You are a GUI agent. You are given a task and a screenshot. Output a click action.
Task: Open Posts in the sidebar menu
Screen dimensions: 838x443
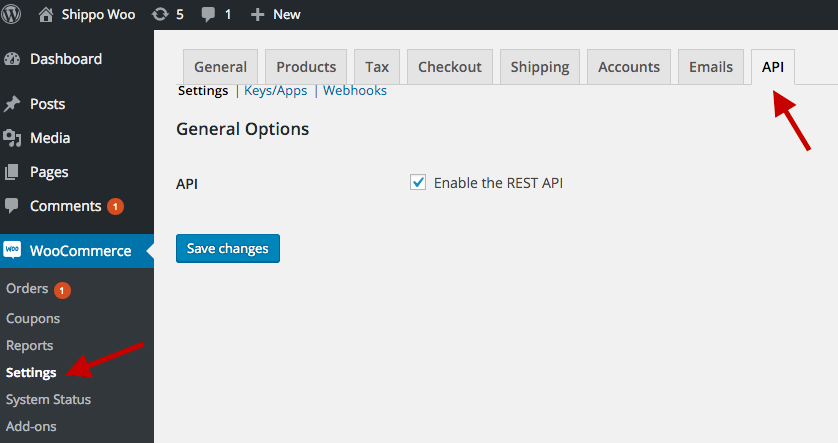[48, 104]
